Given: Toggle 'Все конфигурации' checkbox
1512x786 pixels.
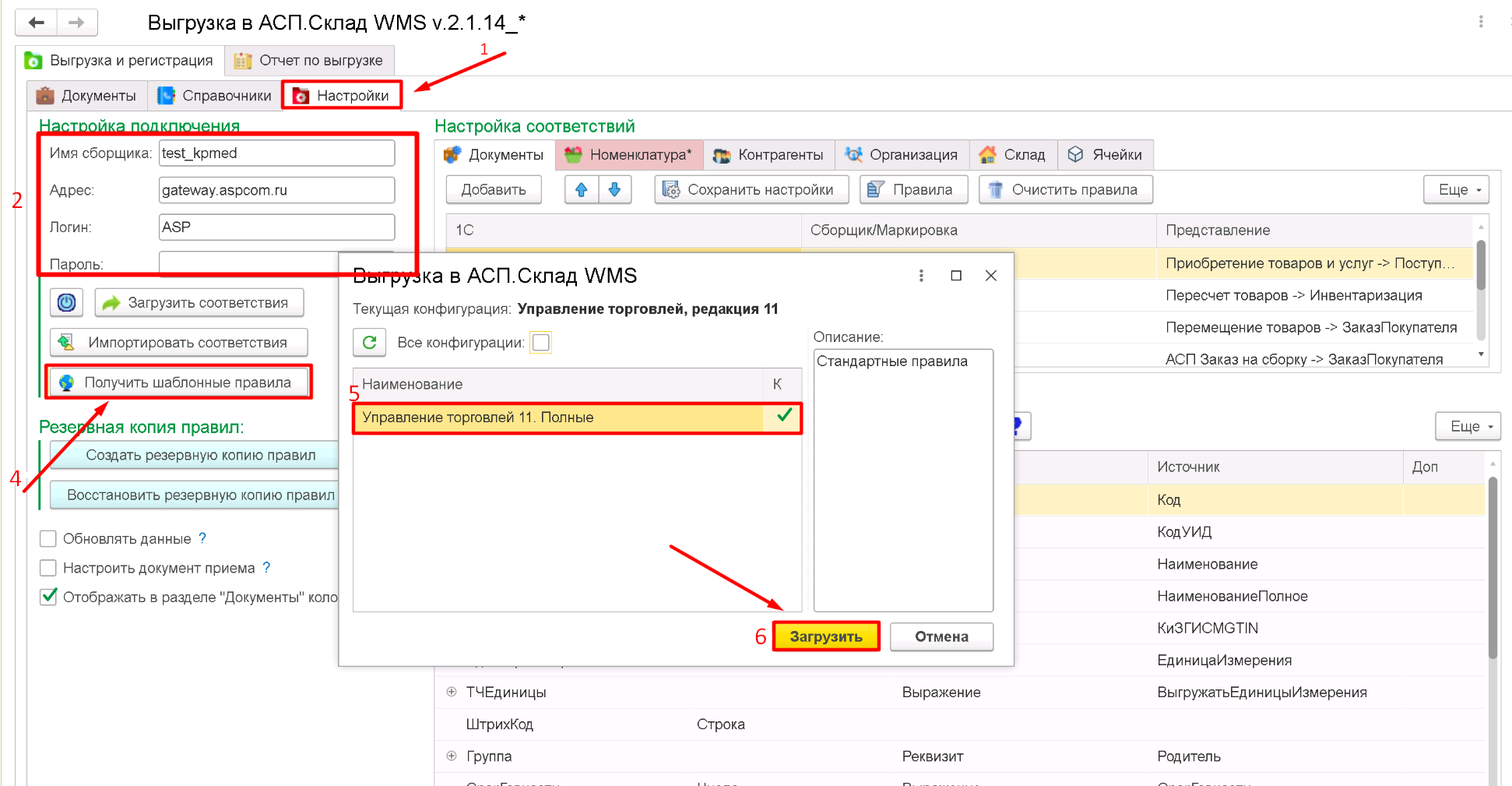Looking at the screenshot, I should point(541,342).
